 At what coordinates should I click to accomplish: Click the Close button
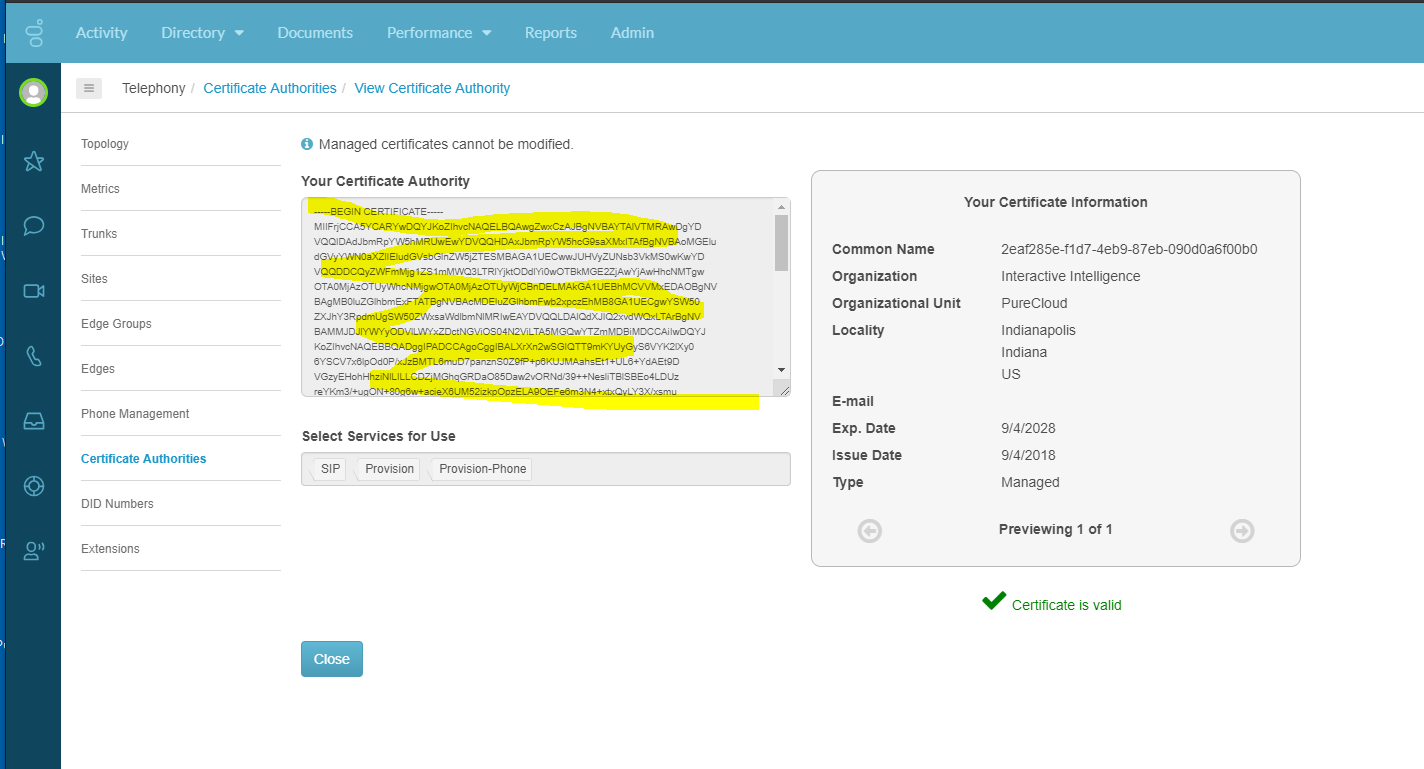coord(332,659)
